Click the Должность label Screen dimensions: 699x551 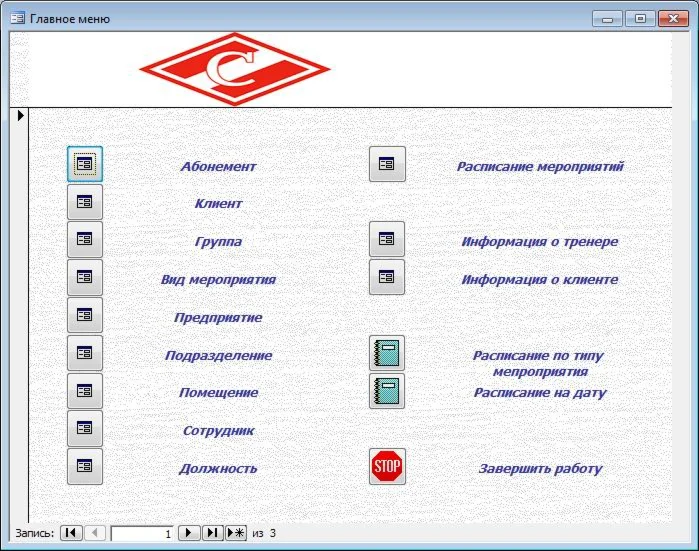[218, 469]
